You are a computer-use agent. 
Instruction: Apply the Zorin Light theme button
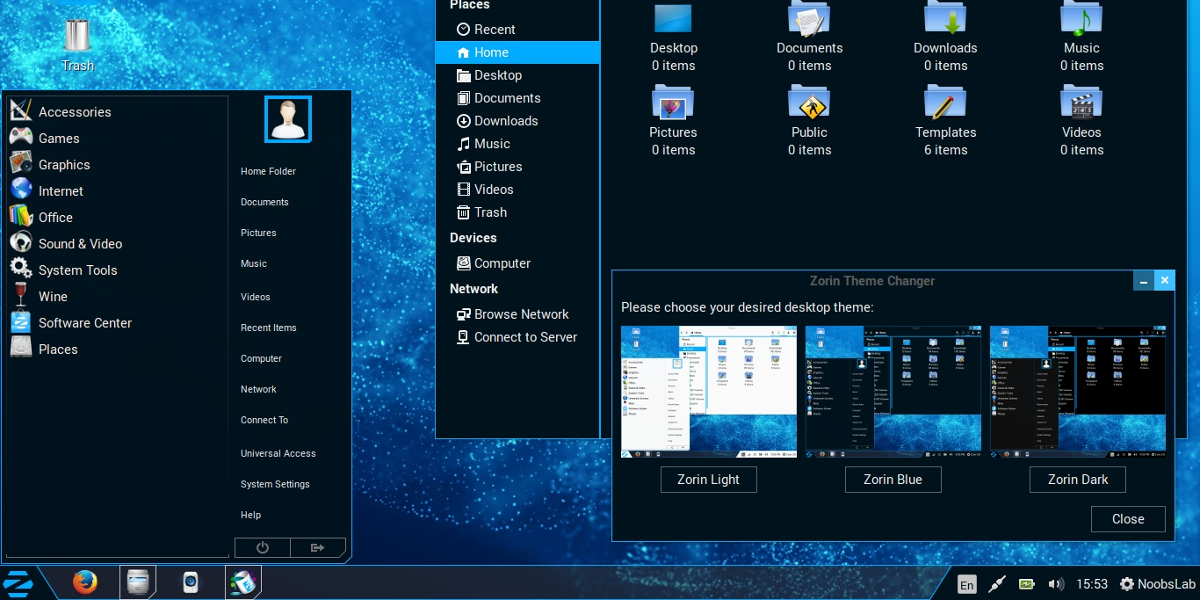point(709,480)
